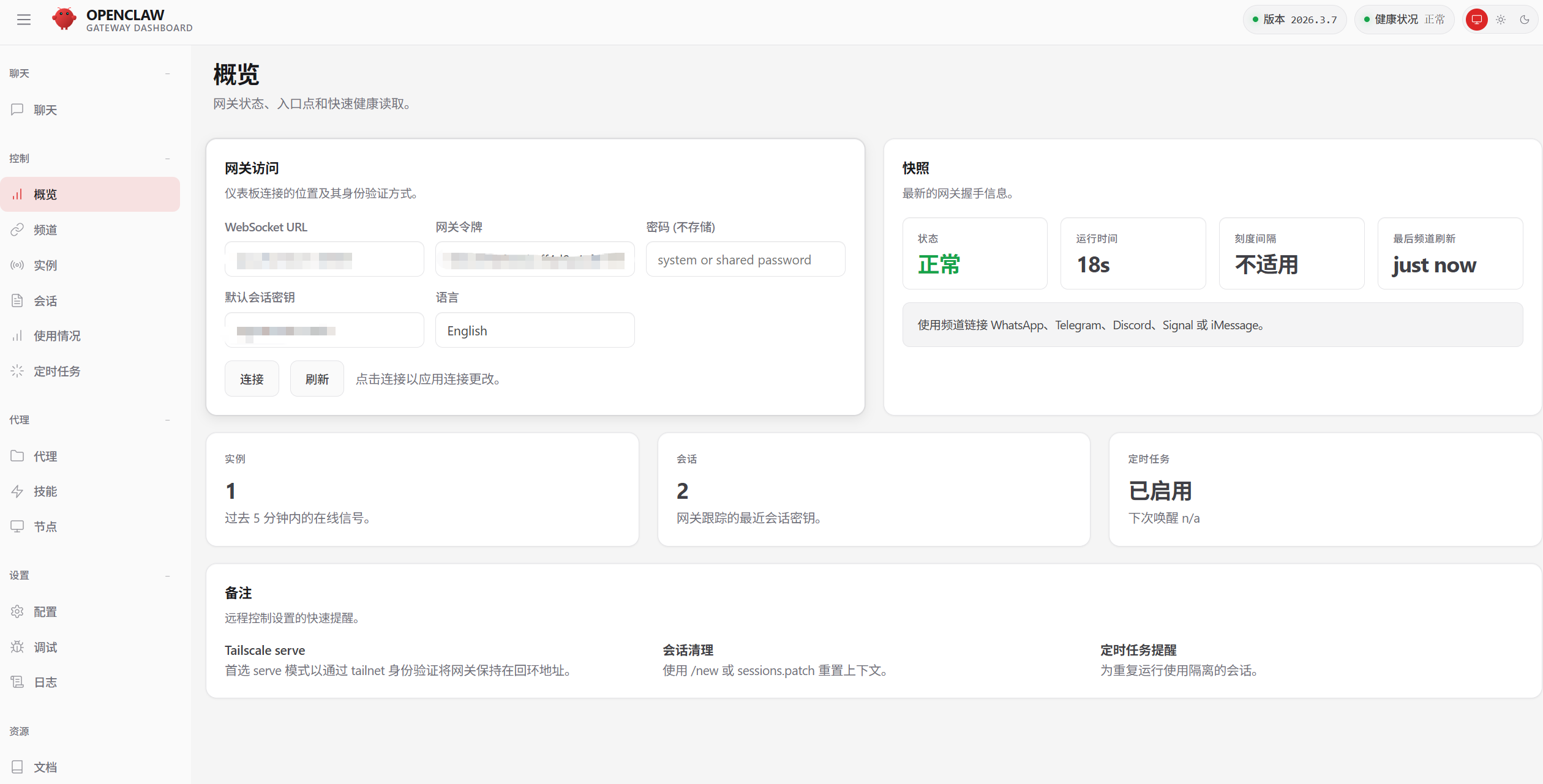The image size is (1543, 784).
Task: Focus the WebSocket URL field
Action: pyautogui.click(x=324, y=259)
